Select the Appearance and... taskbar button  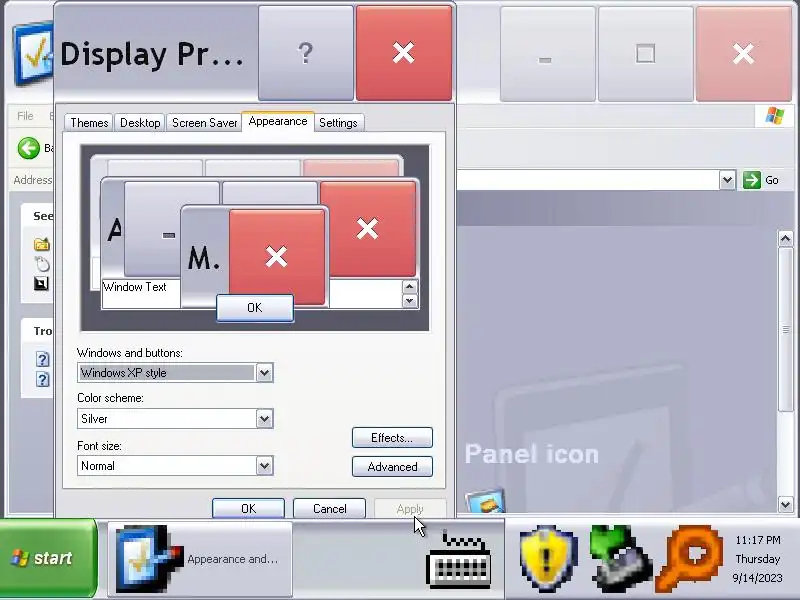[200, 559]
